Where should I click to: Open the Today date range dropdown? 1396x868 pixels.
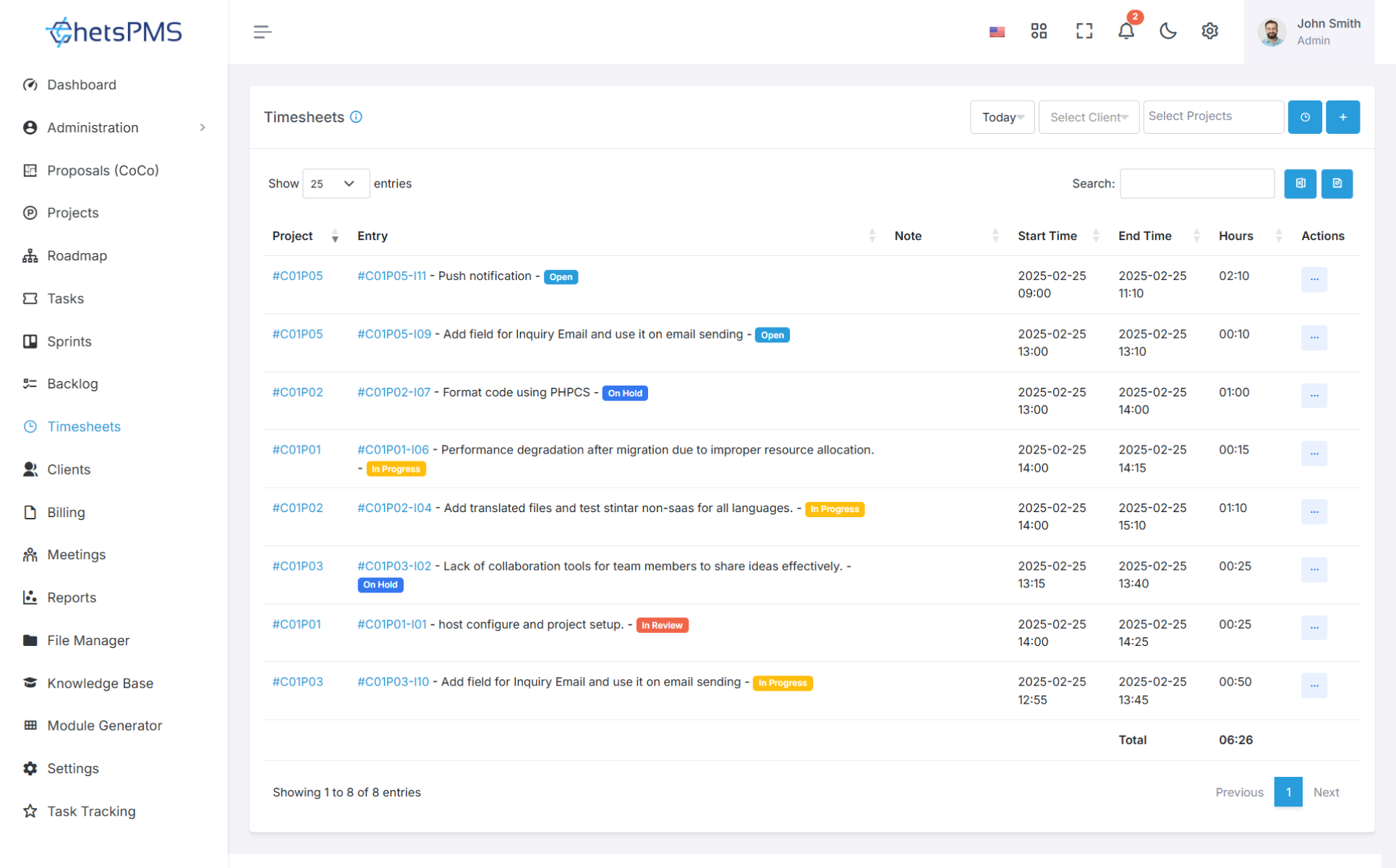coord(1002,117)
